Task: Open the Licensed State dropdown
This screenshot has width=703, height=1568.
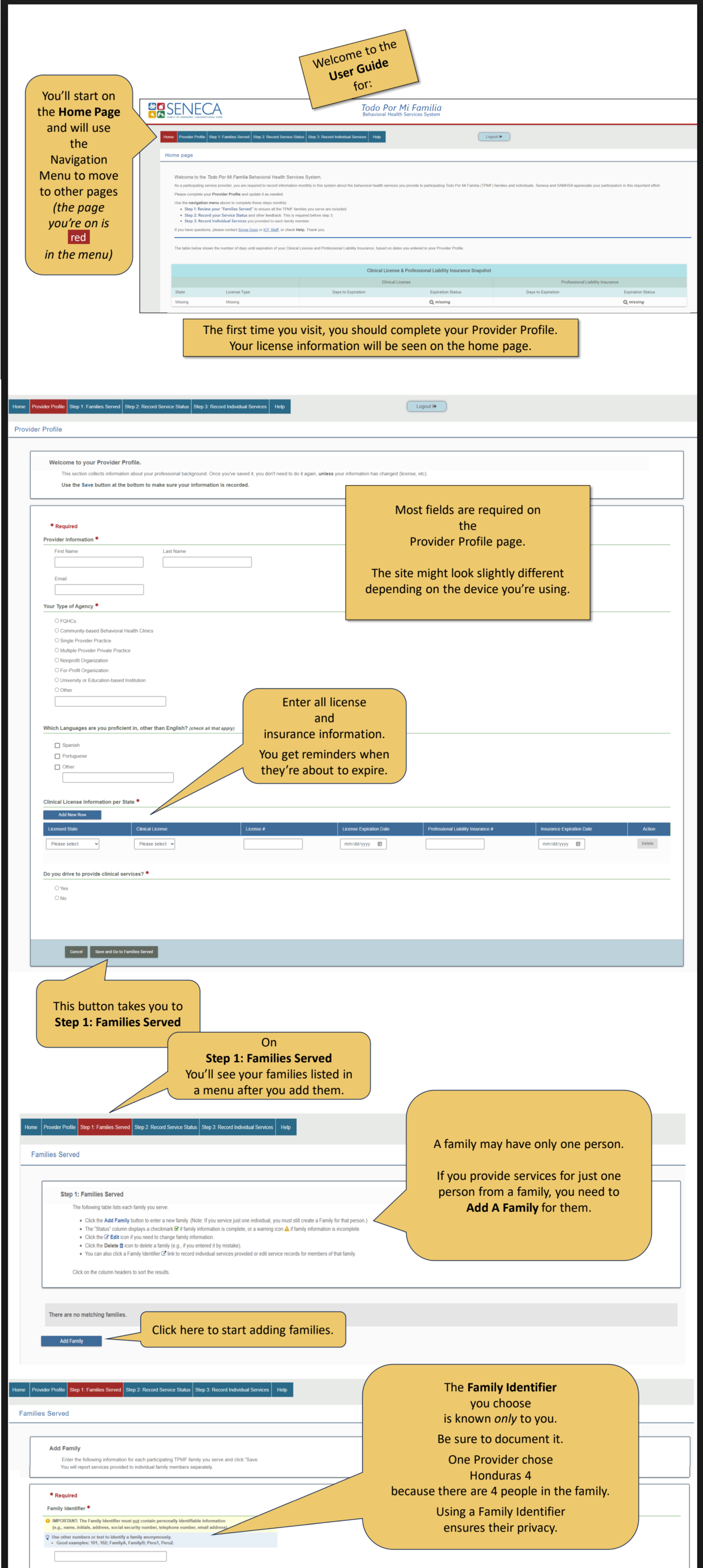Action: click(73, 844)
